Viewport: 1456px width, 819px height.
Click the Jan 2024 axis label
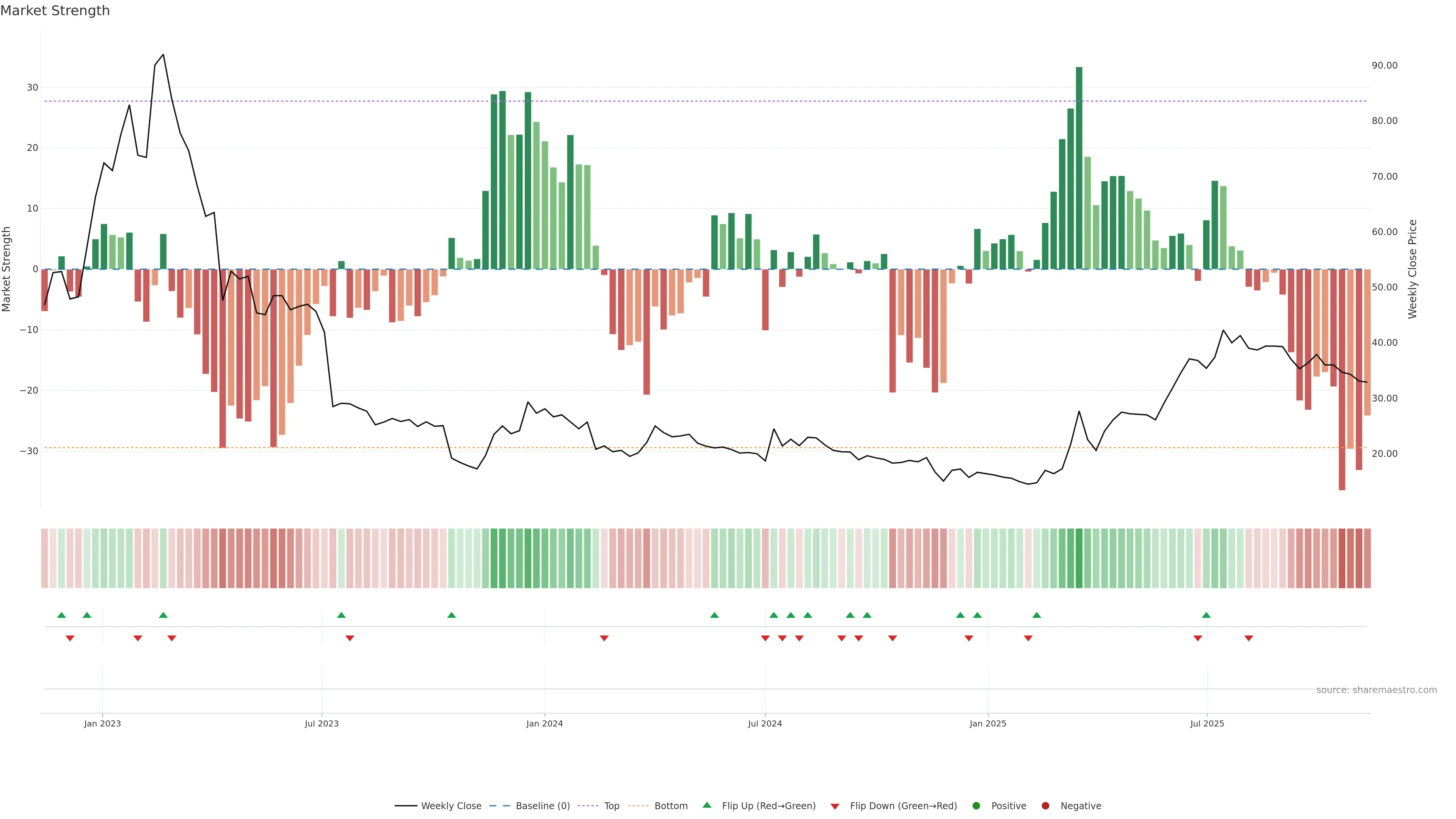click(544, 723)
